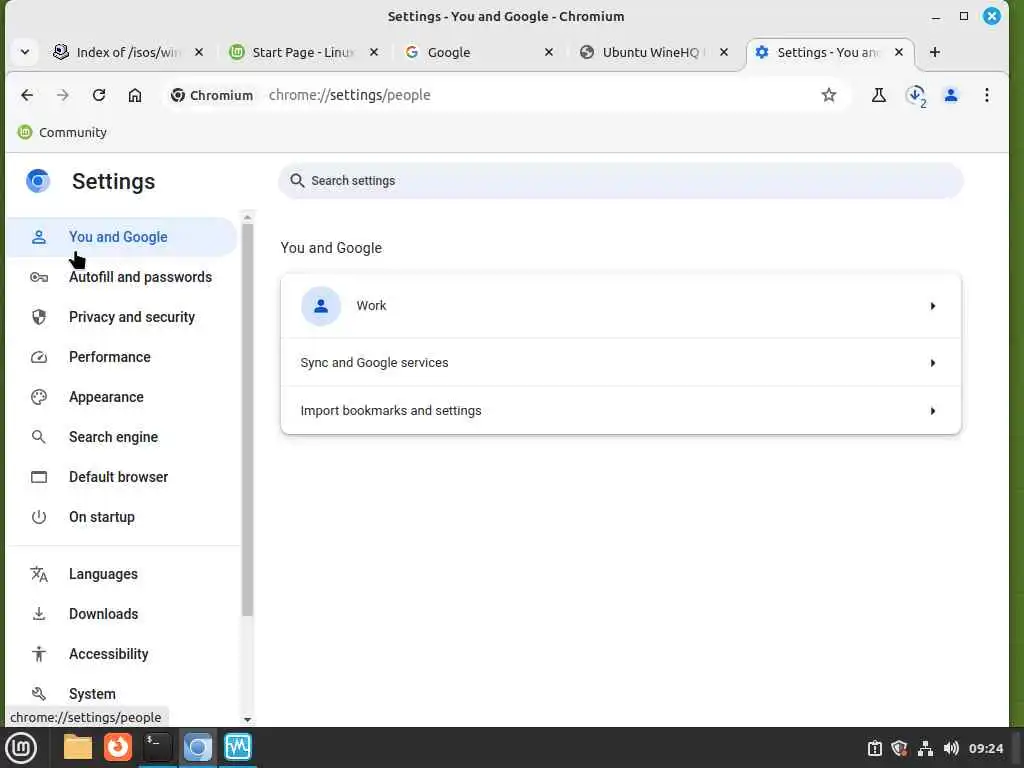Close the Start Page tab
Viewport: 1024px width, 768px height.
click(x=374, y=52)
